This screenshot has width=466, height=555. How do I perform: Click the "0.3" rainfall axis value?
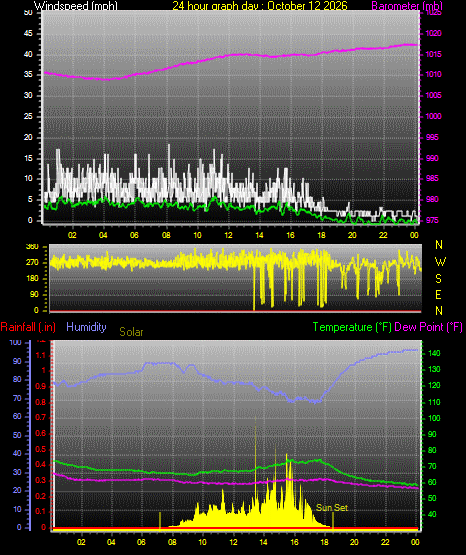click(41, 481)
